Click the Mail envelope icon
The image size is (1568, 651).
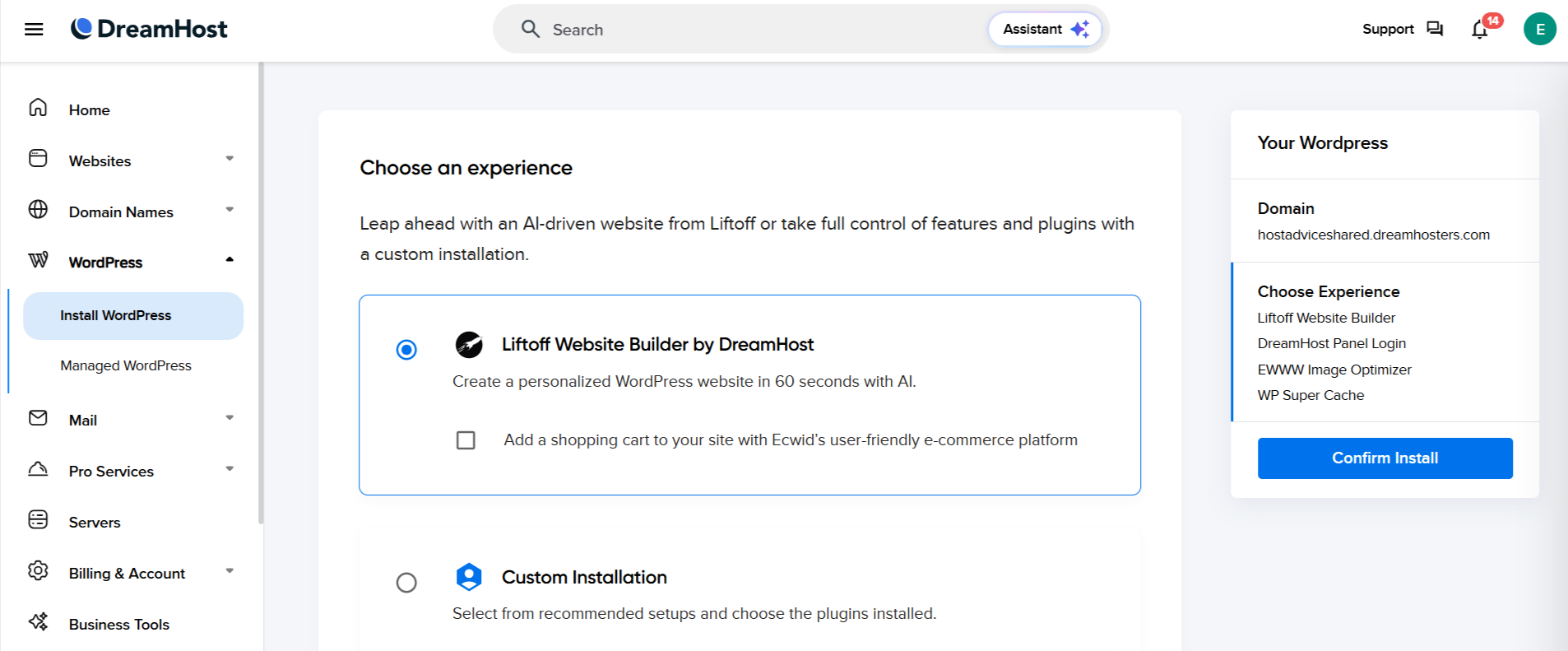(x=38, y=418)
